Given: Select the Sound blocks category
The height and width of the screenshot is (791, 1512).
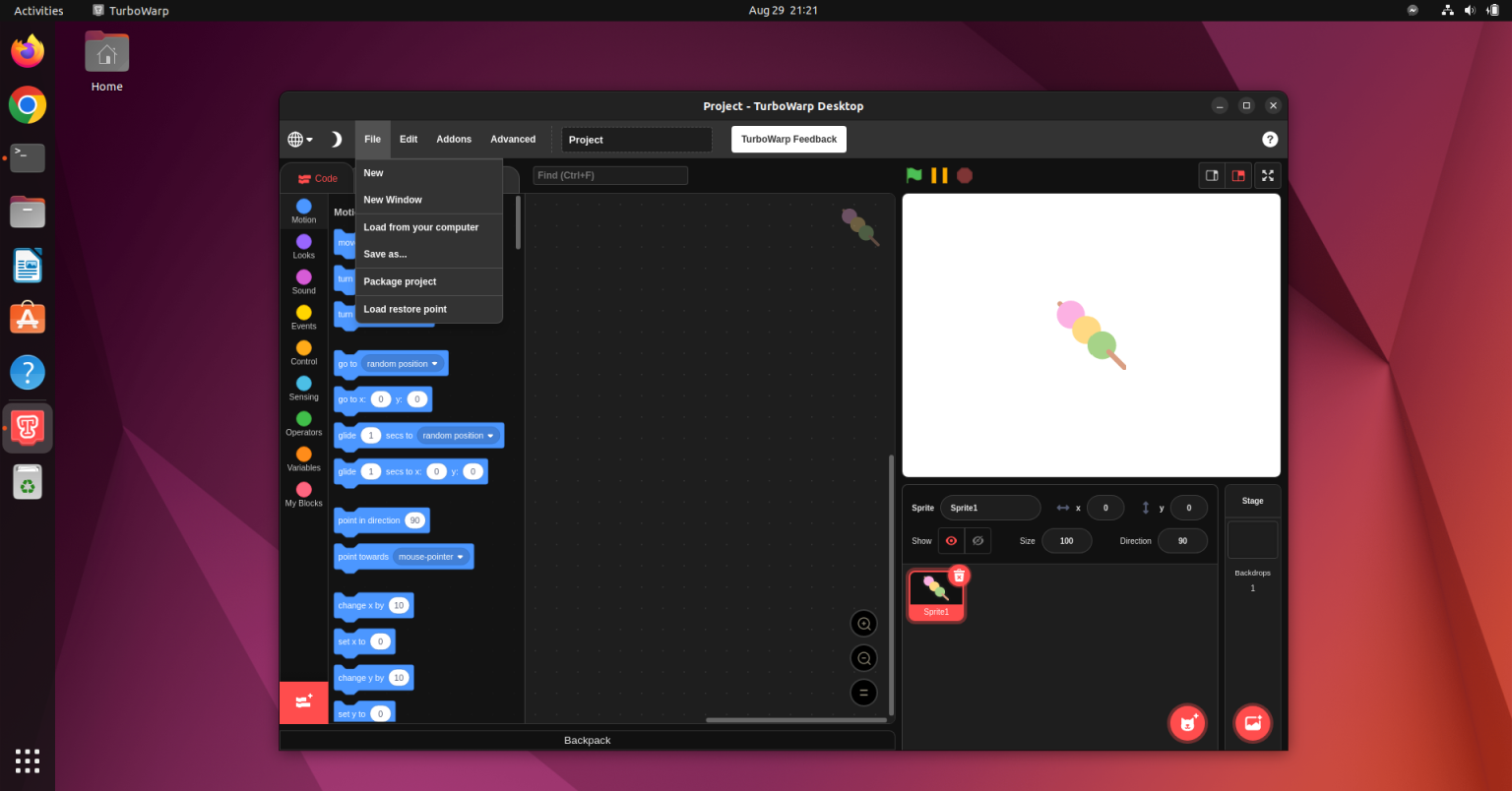Looking at the screenshot, I should [x=303, y=280].
